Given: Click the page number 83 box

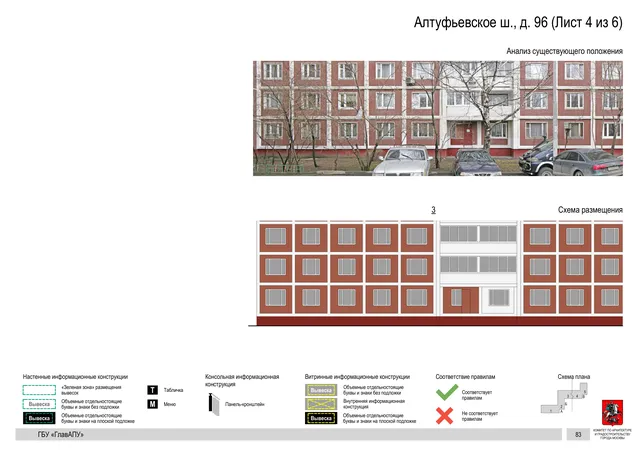Looking at the screenshot, I should (x=578, y=434).
